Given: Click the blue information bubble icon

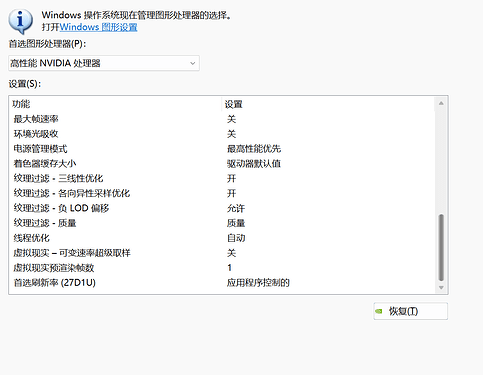Looking at the screenshot, I should point(20,21).
